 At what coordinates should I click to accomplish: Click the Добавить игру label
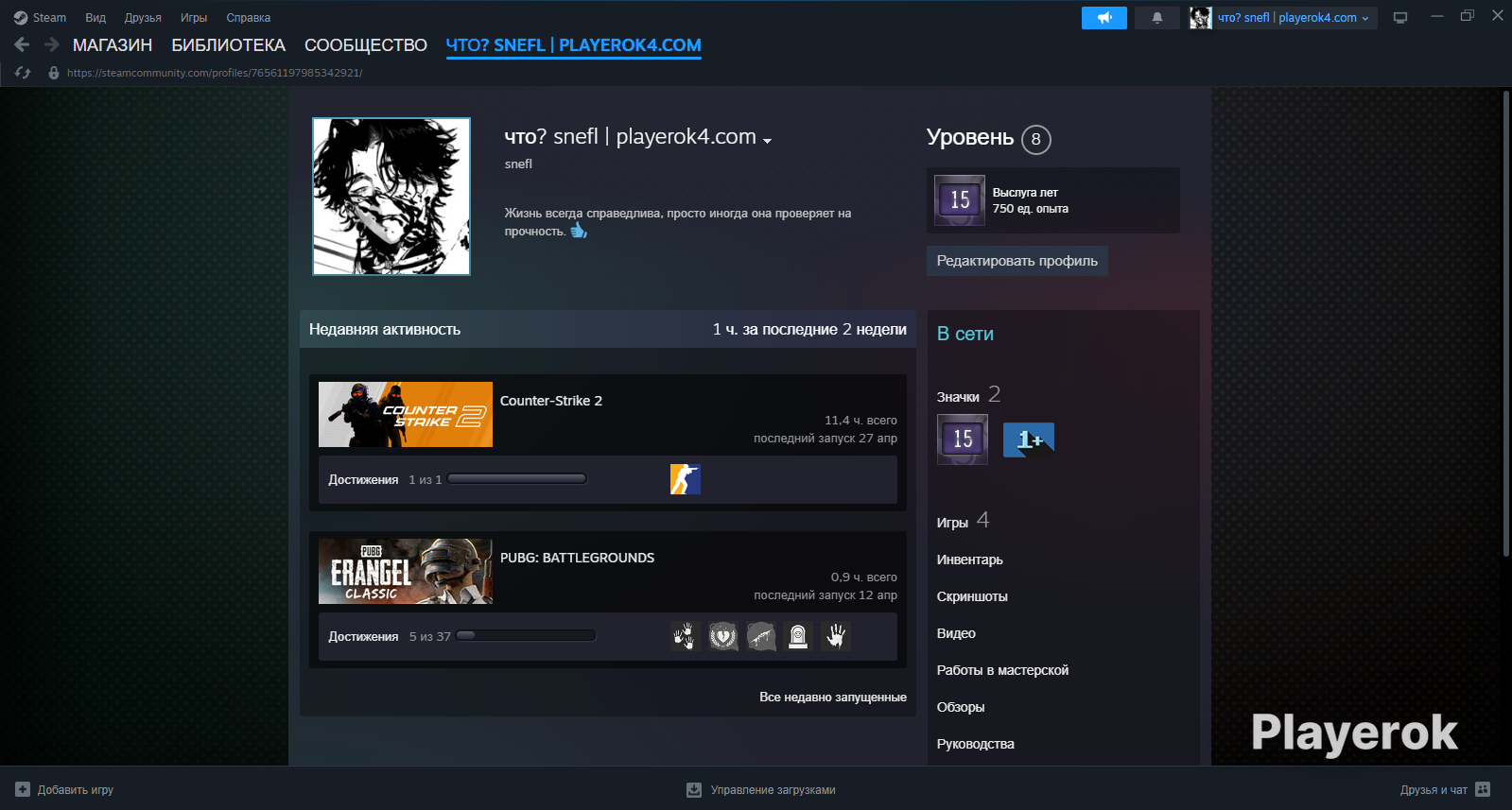point(76,790)
